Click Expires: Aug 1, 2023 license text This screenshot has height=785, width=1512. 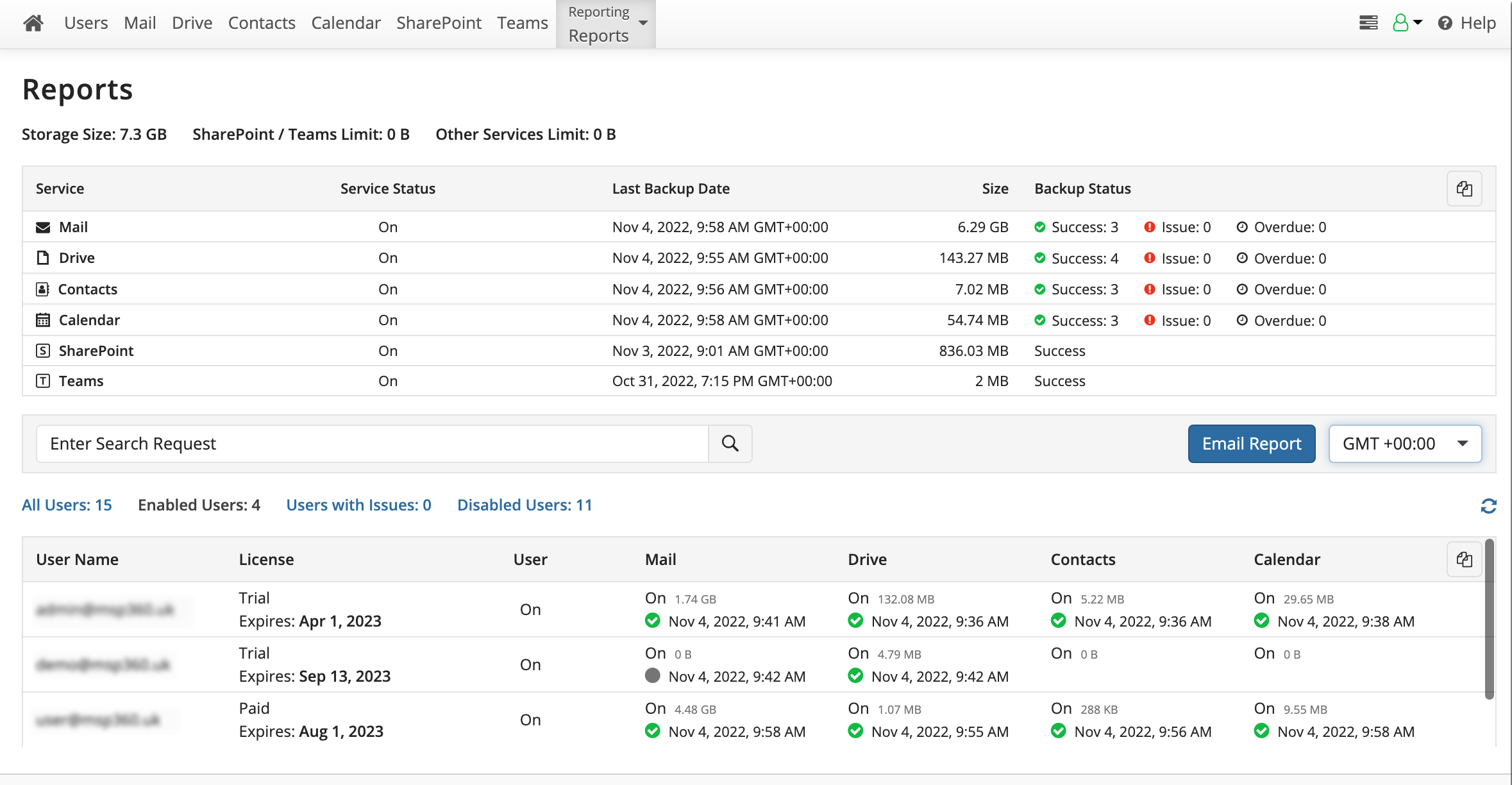311,731
